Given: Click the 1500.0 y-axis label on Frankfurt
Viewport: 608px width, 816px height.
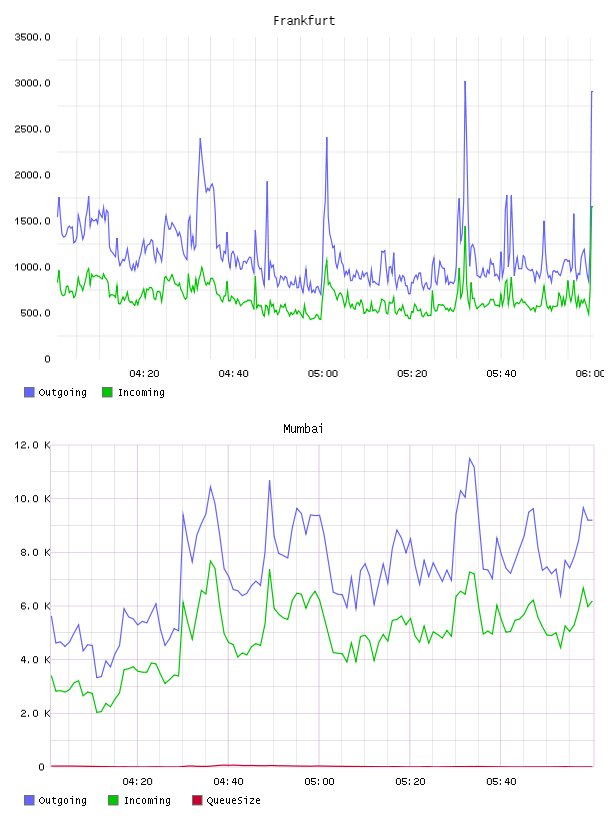Looking at the screenshot, I should pyautogui.click(x=32, y=221).
